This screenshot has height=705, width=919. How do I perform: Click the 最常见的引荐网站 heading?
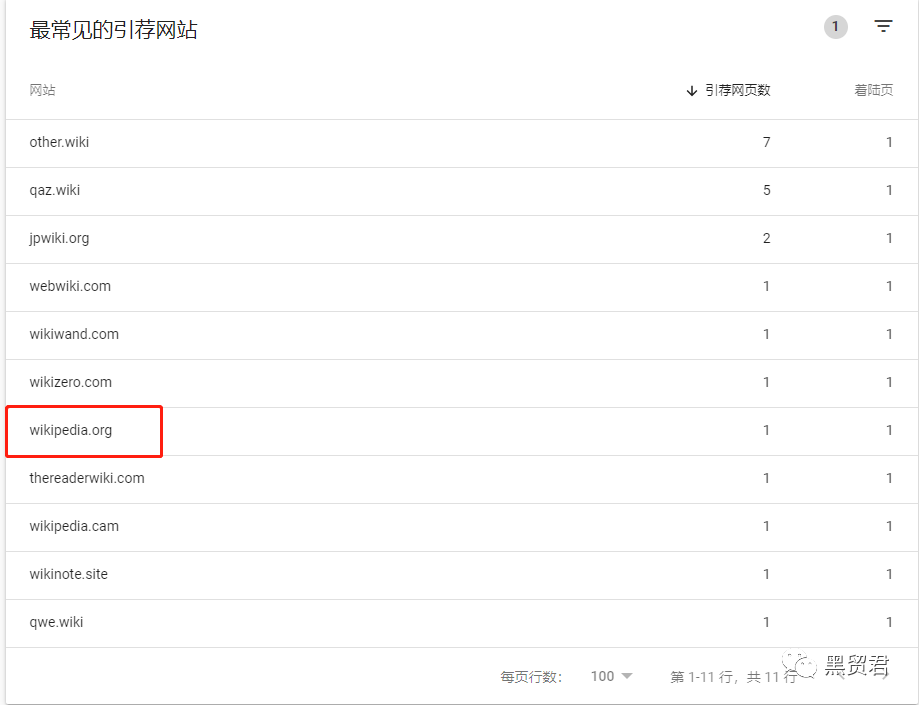(x=113, y=30)
